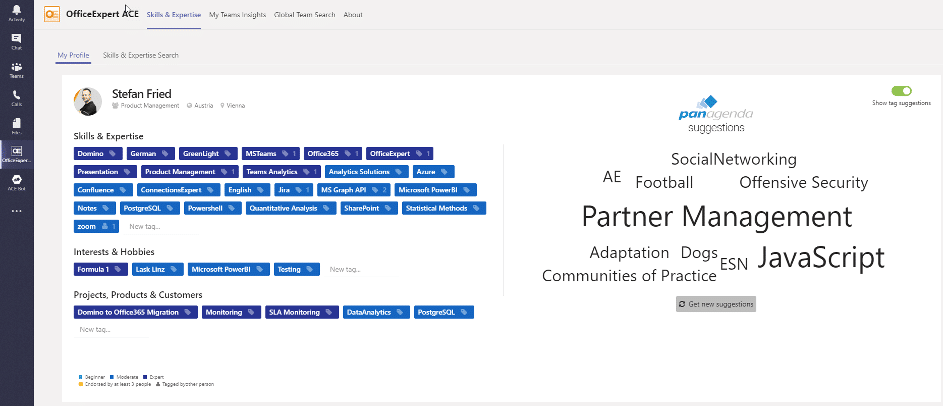Go to the Teams icon in the sidebar
The image size is (943, 406).
(16, 69)
